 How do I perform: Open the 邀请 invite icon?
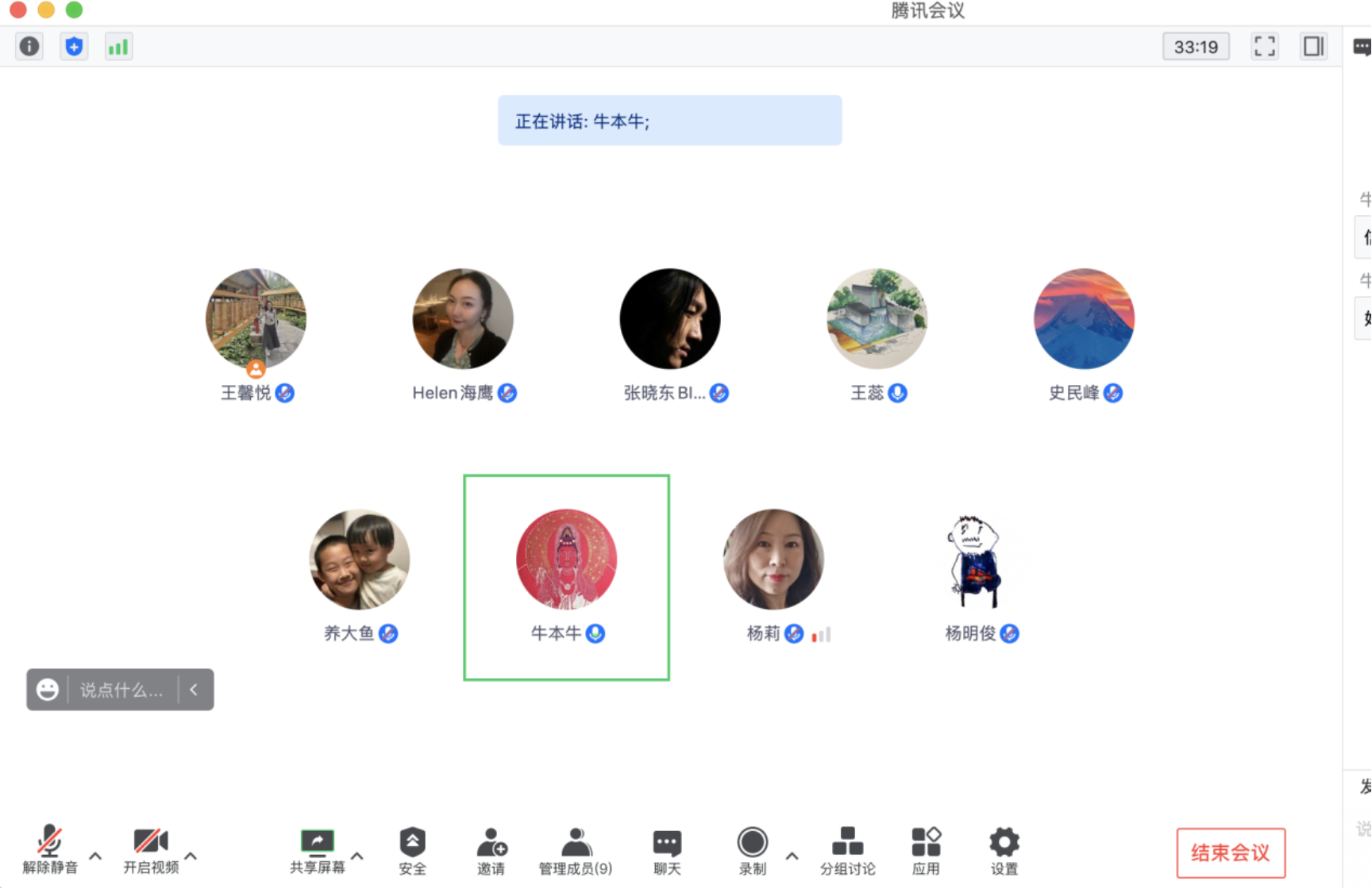(491, 851)
